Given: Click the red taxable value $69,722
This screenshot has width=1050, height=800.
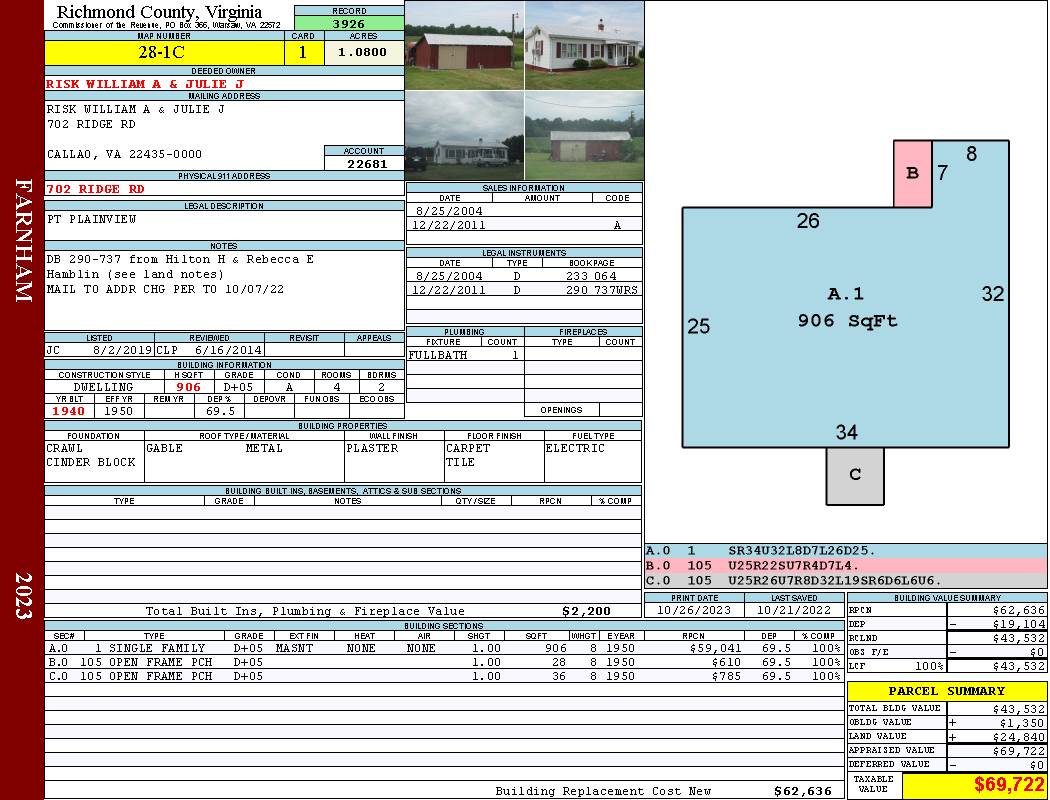Looking at the screenshot, I should tap(1008, 785).
